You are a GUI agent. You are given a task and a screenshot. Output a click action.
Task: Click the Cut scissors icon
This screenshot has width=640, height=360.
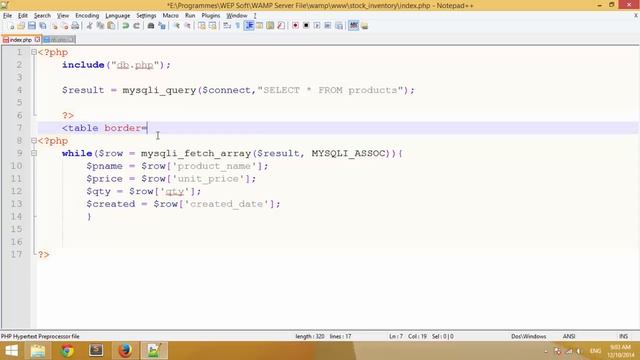pos(89,26)
